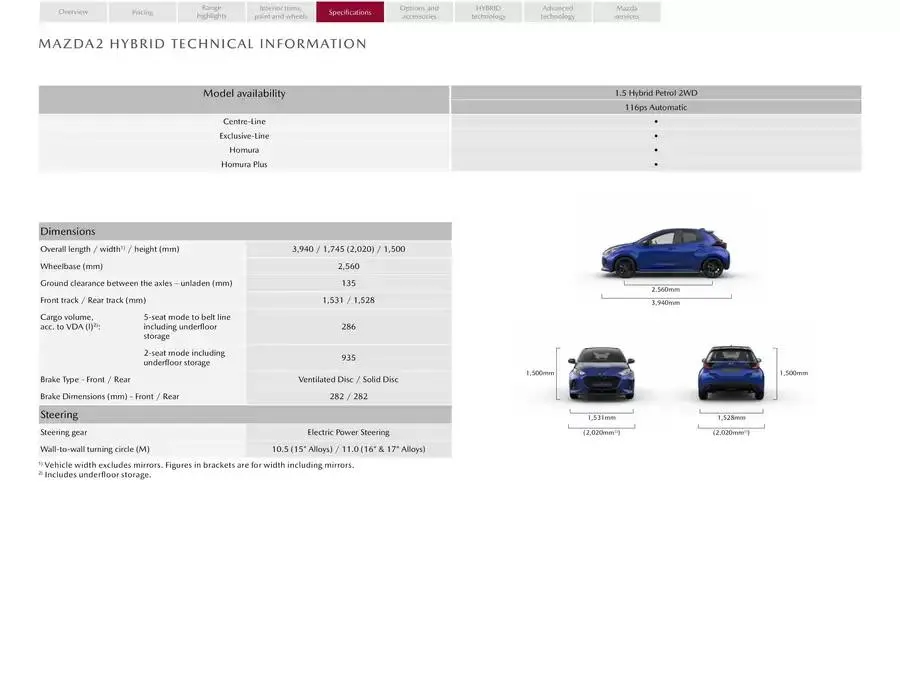This screenshot has width=900, height=700.
Task: Open the Pricing tab
Action: pyautogui.click(x=141, y=12)
